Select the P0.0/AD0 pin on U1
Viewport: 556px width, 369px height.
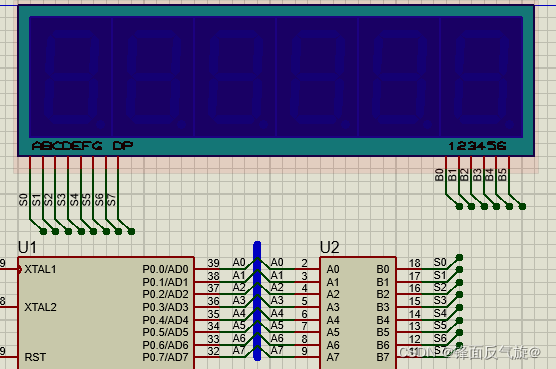[165, 269]
